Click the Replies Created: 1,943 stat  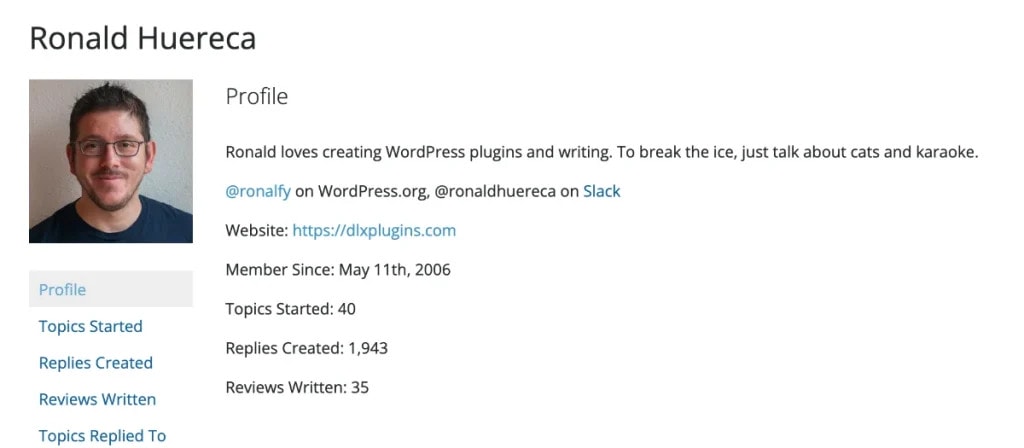(307, 348)
